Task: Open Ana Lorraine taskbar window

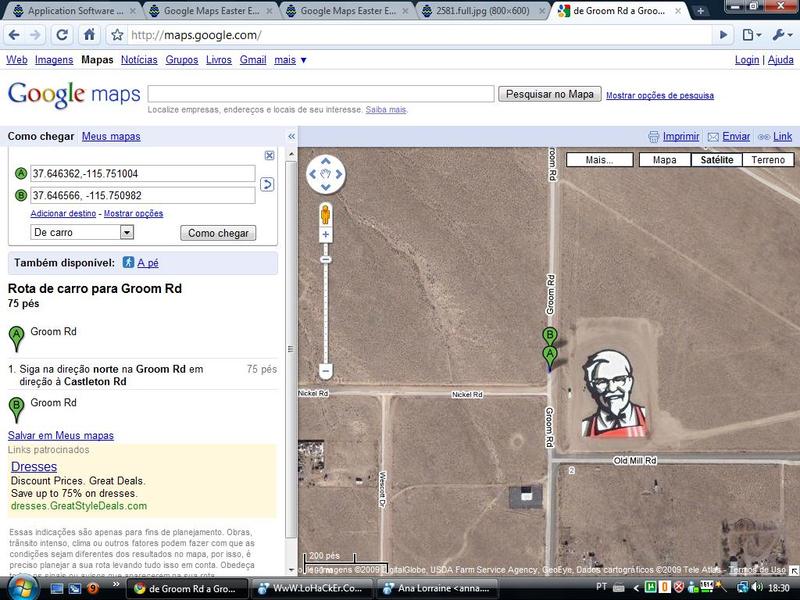Action: click(x=437, y=588)
